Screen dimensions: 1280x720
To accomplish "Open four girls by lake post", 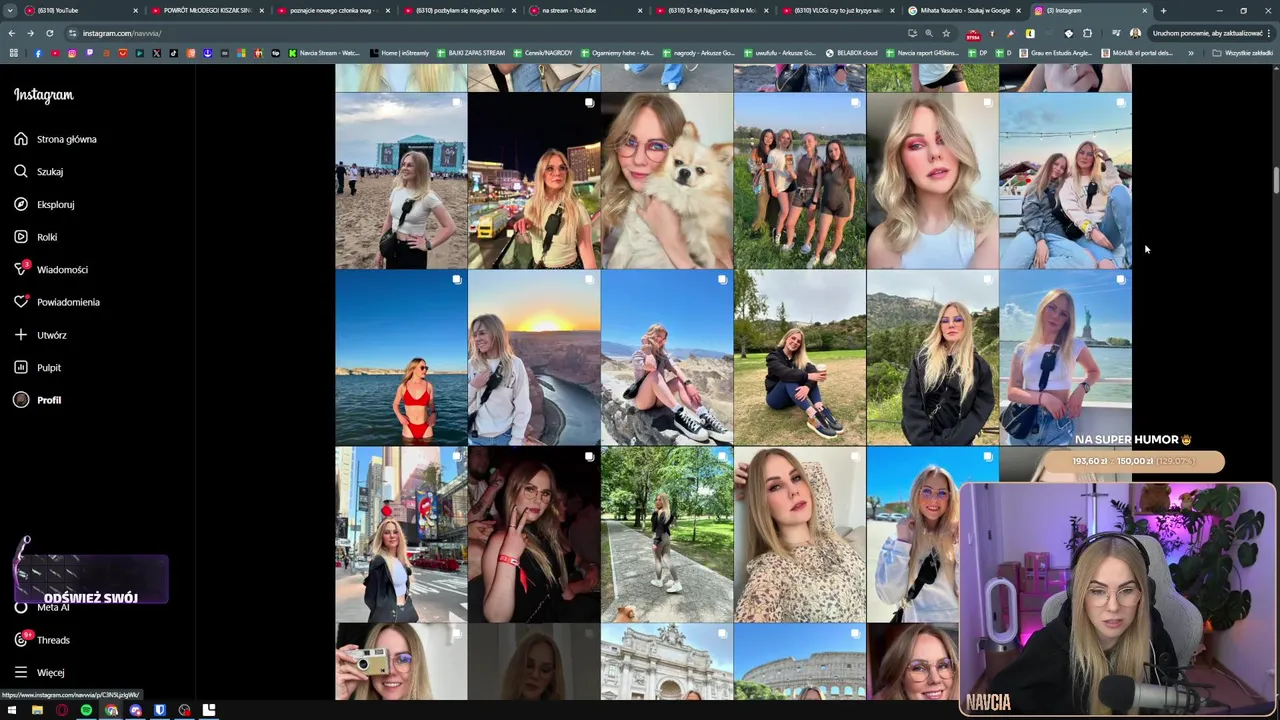I will click(x=800, y=181).
